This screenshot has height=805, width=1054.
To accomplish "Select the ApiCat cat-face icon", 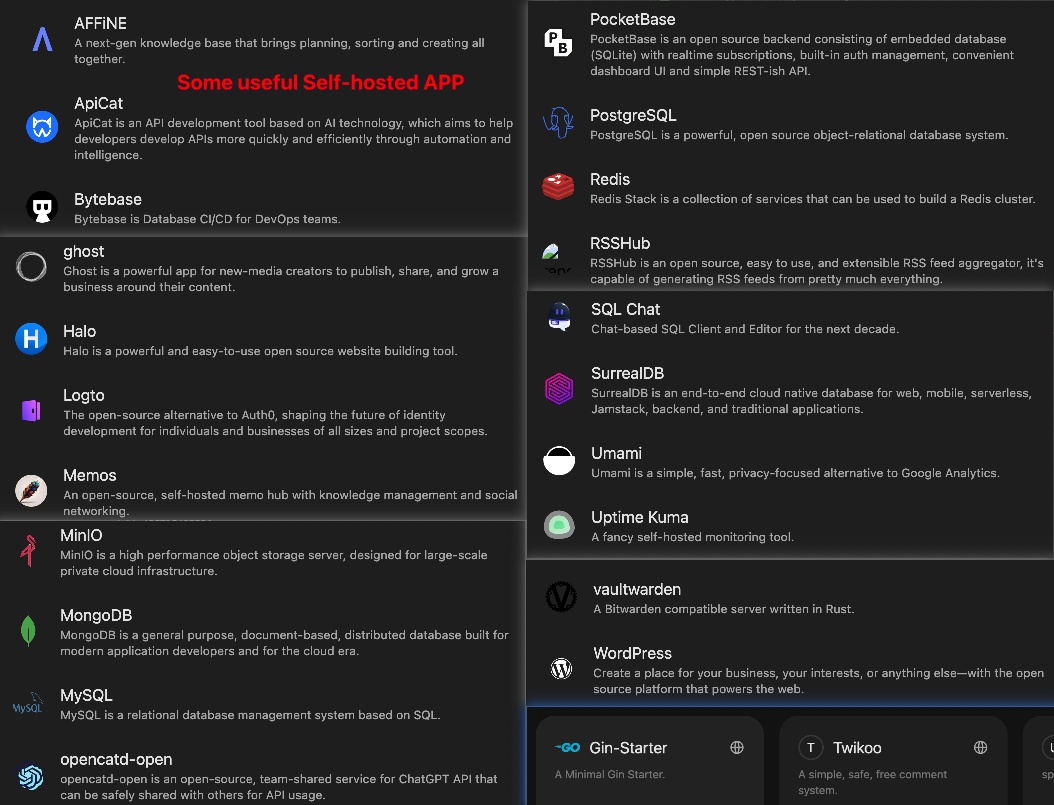I will [x=42, y=127].
